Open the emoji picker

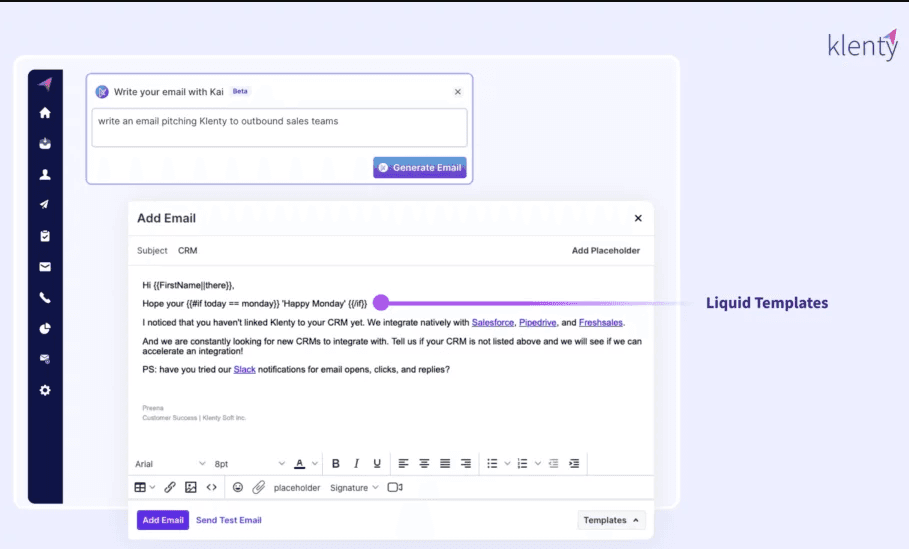click(238, 487)
